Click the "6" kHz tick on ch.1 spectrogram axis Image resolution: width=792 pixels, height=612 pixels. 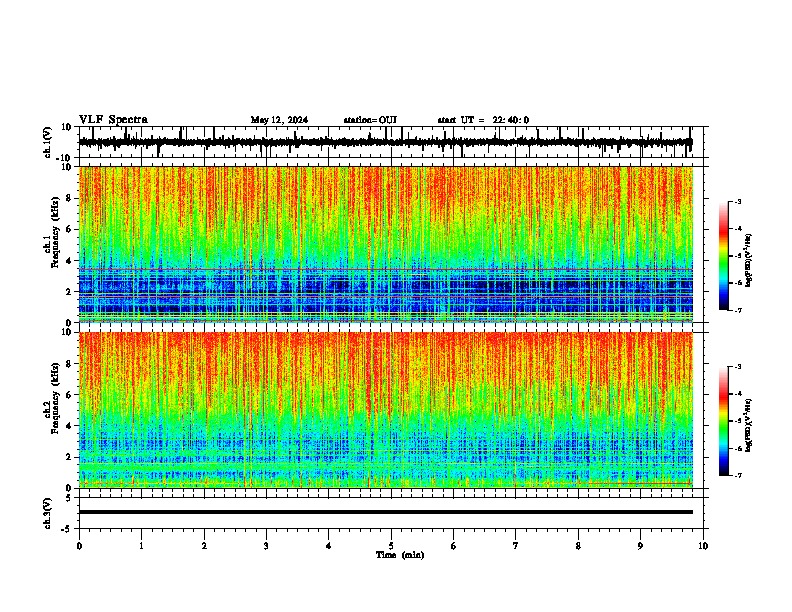(x=70, y=229)
